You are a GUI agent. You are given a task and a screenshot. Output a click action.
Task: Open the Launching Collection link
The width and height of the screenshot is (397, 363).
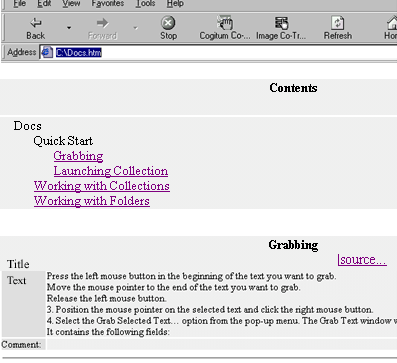pyautogui.click(x=111, y=171)
